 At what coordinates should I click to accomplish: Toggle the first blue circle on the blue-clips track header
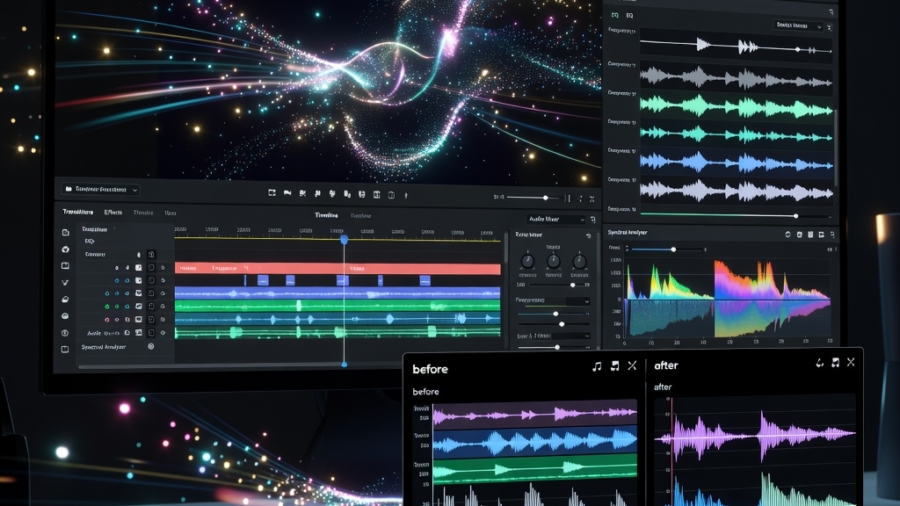[117, 281]
